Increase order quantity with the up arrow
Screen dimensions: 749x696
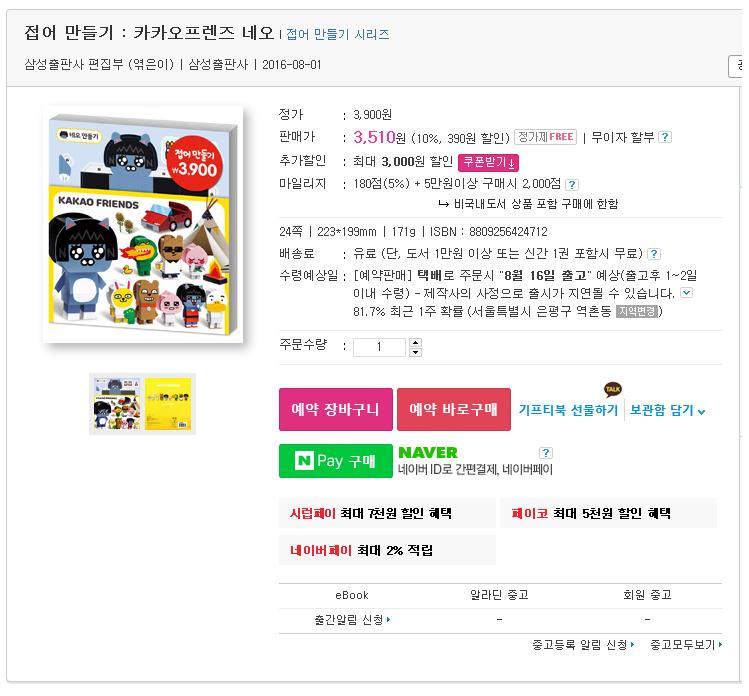point(415,343)
